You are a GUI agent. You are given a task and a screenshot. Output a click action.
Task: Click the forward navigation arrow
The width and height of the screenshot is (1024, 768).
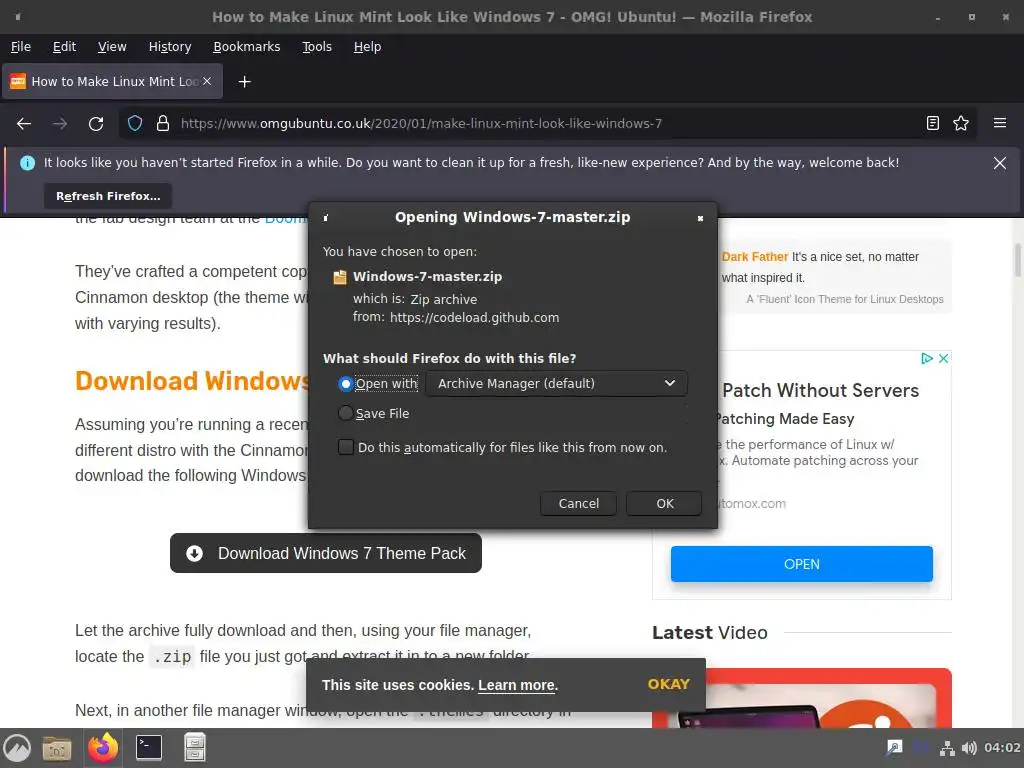tap(60, 123)
